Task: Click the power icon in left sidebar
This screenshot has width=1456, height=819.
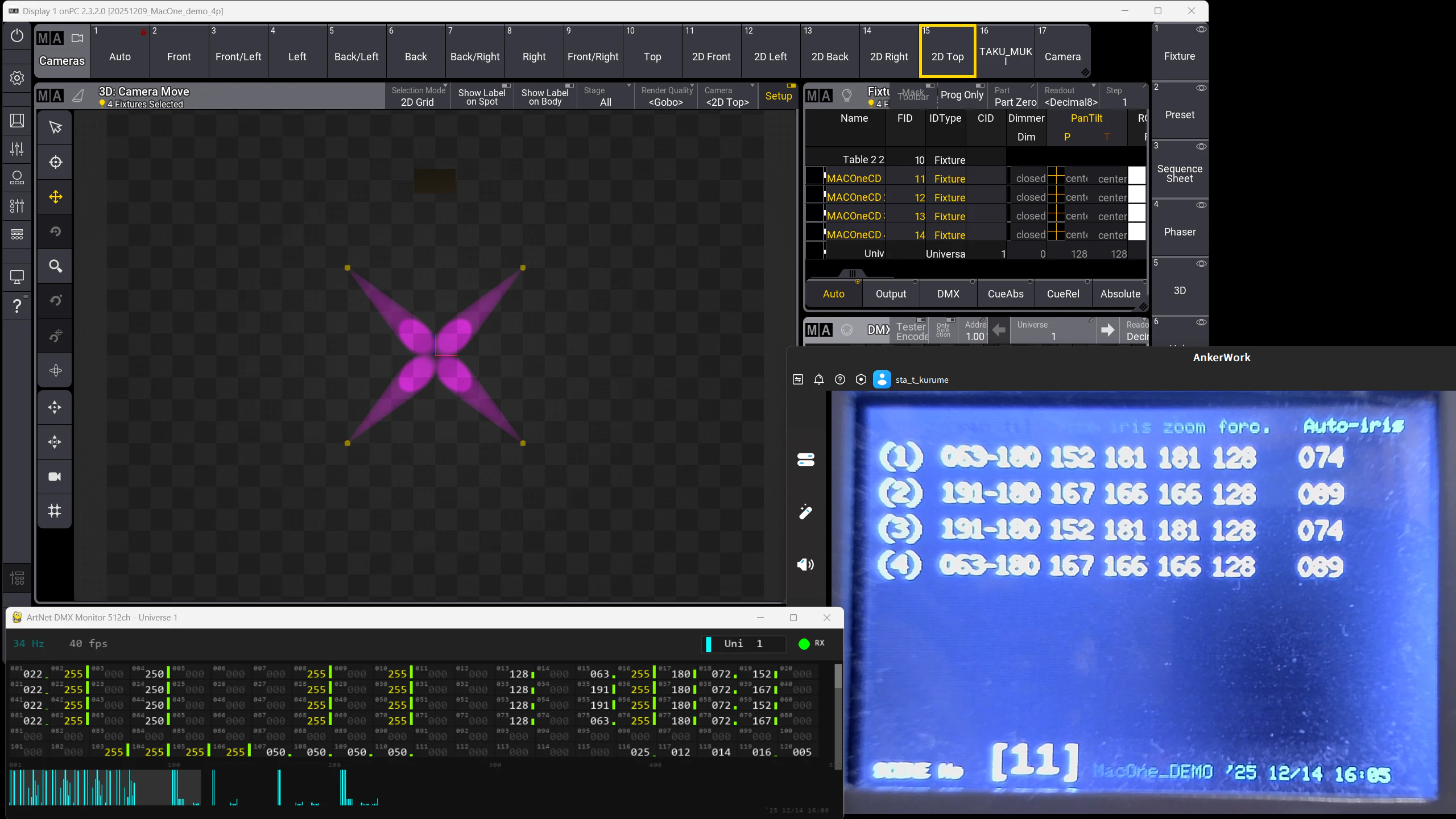Action: [17, 35]
